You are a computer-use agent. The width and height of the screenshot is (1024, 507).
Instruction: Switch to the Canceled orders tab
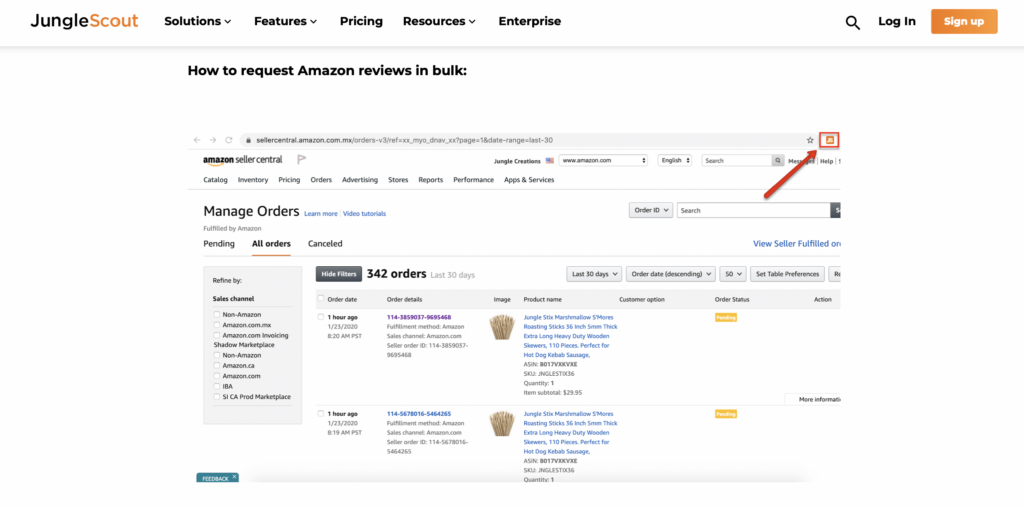coord(325,244)
